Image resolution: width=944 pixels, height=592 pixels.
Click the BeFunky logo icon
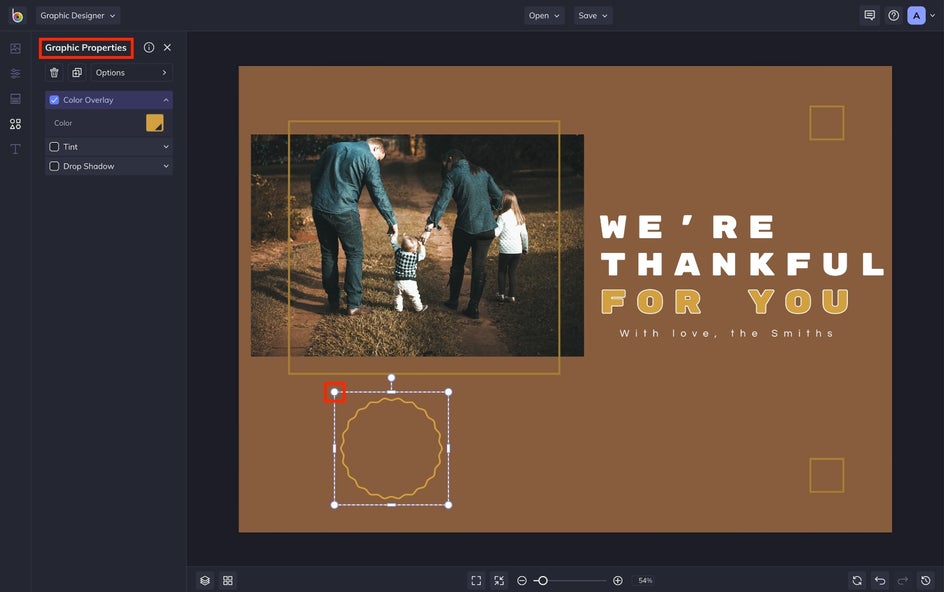coord(17,16)
